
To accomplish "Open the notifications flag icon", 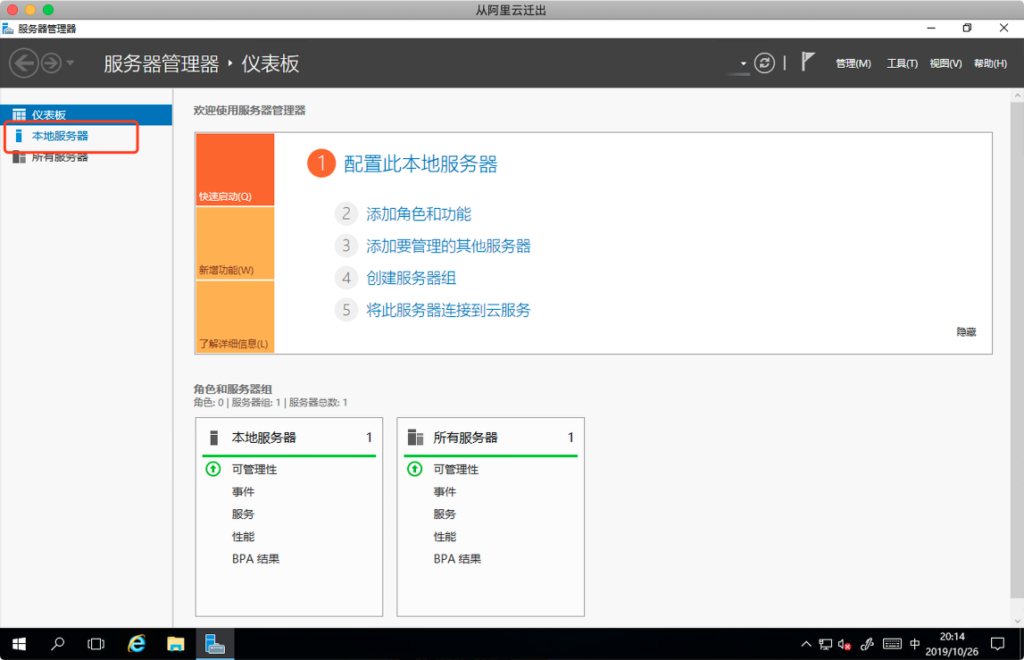I will coord(808,62).
